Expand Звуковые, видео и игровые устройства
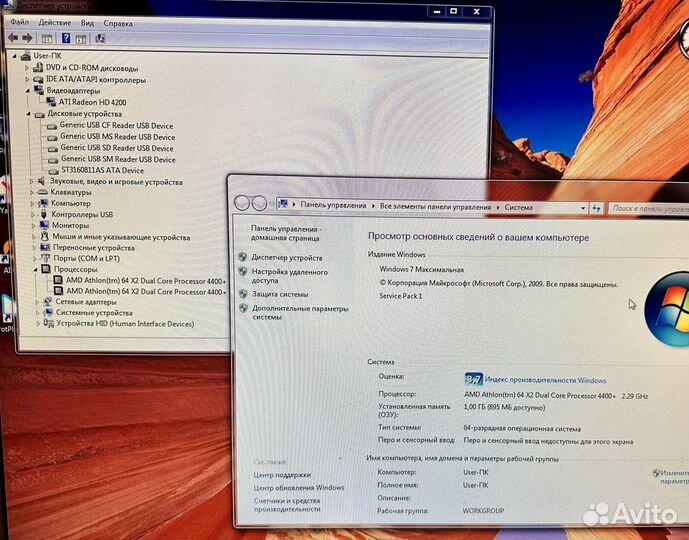689x540 pixels. [x=32, y=181]
